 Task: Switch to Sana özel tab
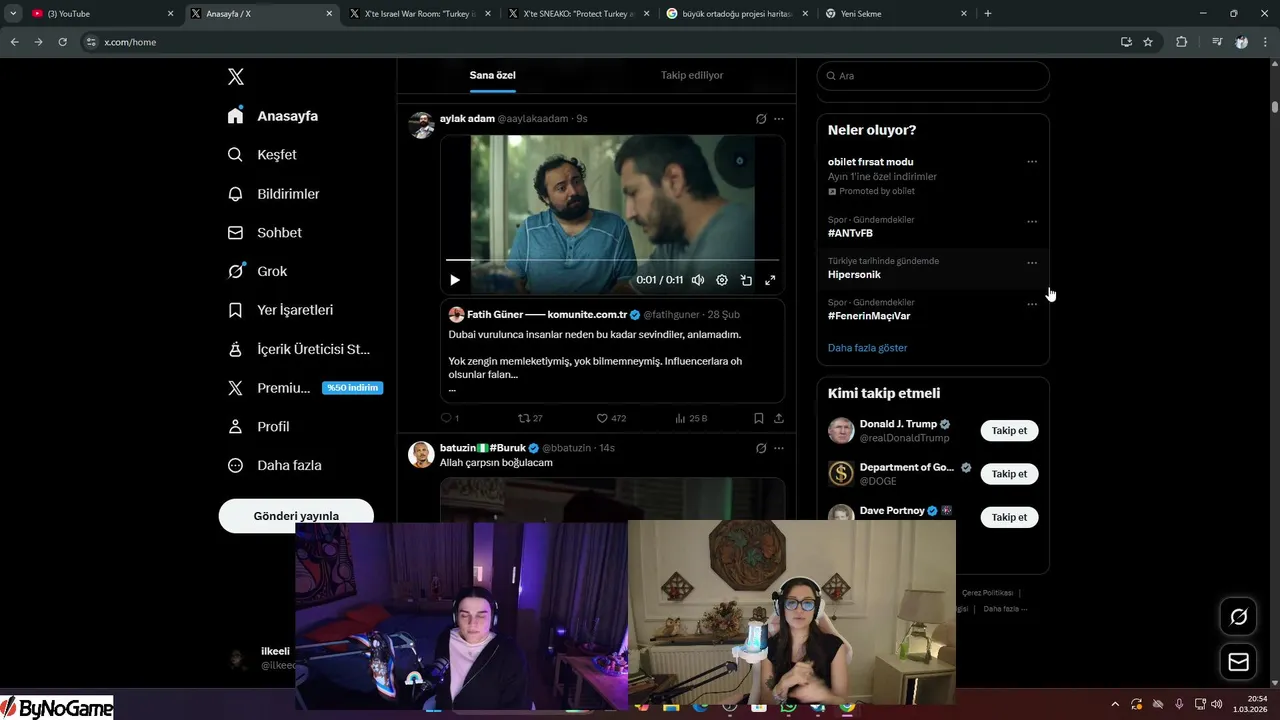tap(493, 75)
